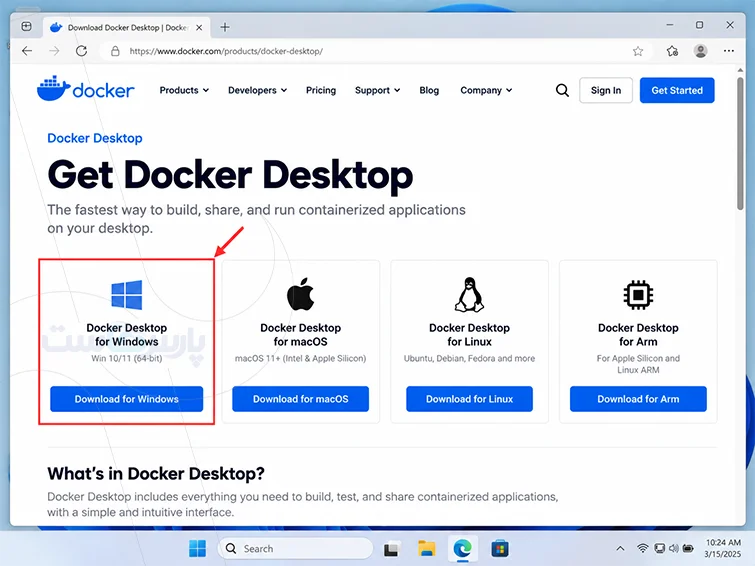The width and height of the screenshot is (755, 566).
Task: Select the Download Docker Desktop browser tab
Action: (126, 27)
